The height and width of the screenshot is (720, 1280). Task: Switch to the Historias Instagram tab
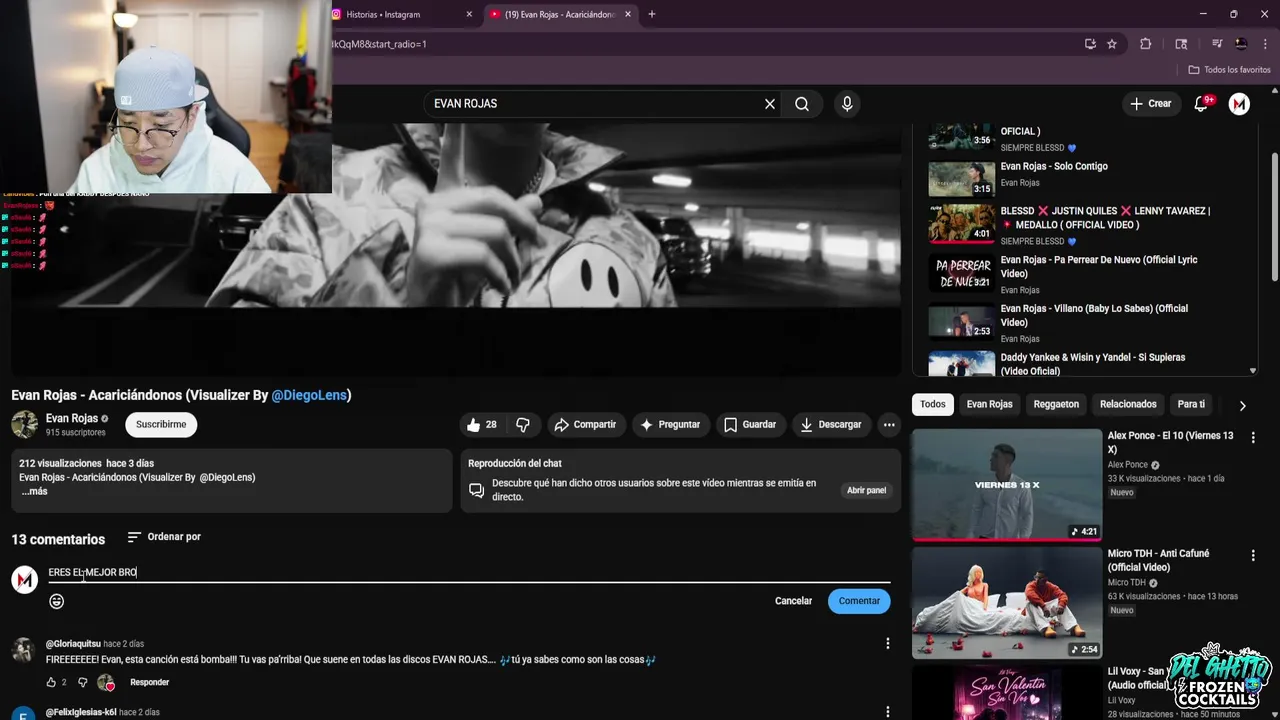pos(402,14)
